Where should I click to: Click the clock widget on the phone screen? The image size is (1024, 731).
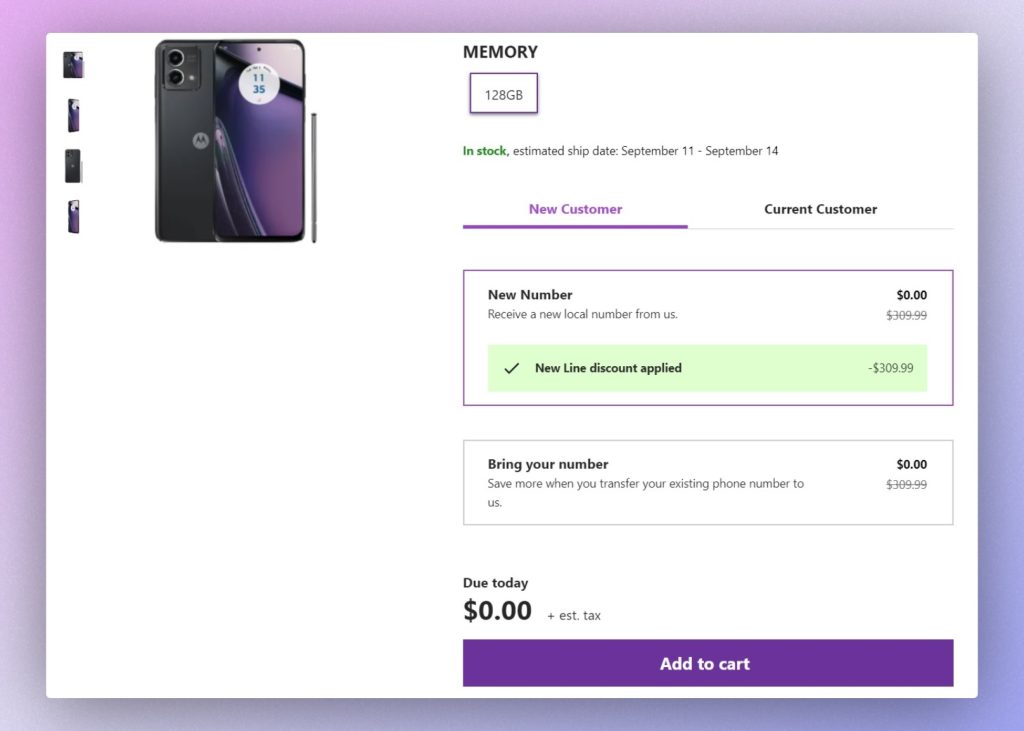(259, 83)
